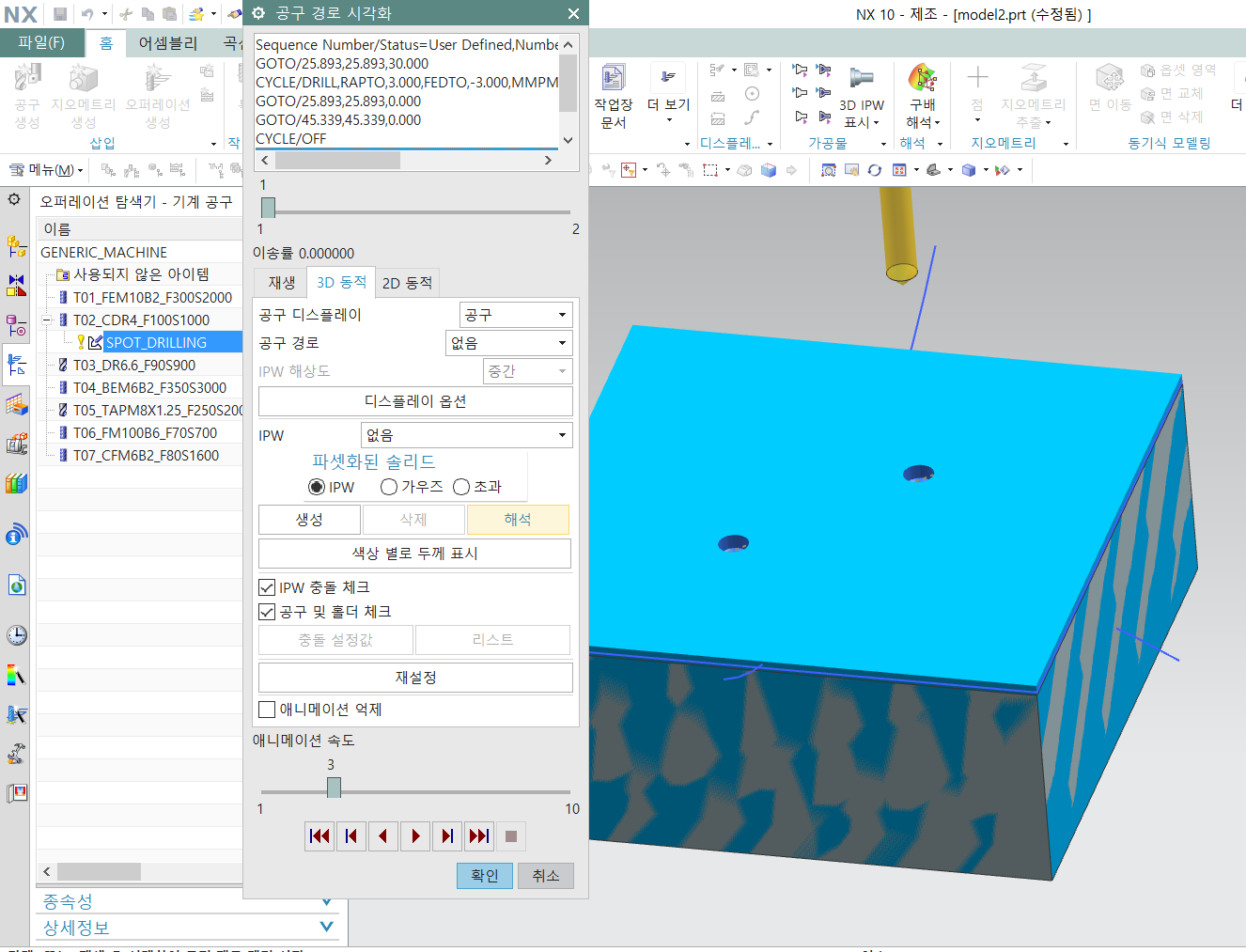Uncheck the 공구 및 홀더 체크 checkbox
1246x952 pixels.
(x=267, y=612)
